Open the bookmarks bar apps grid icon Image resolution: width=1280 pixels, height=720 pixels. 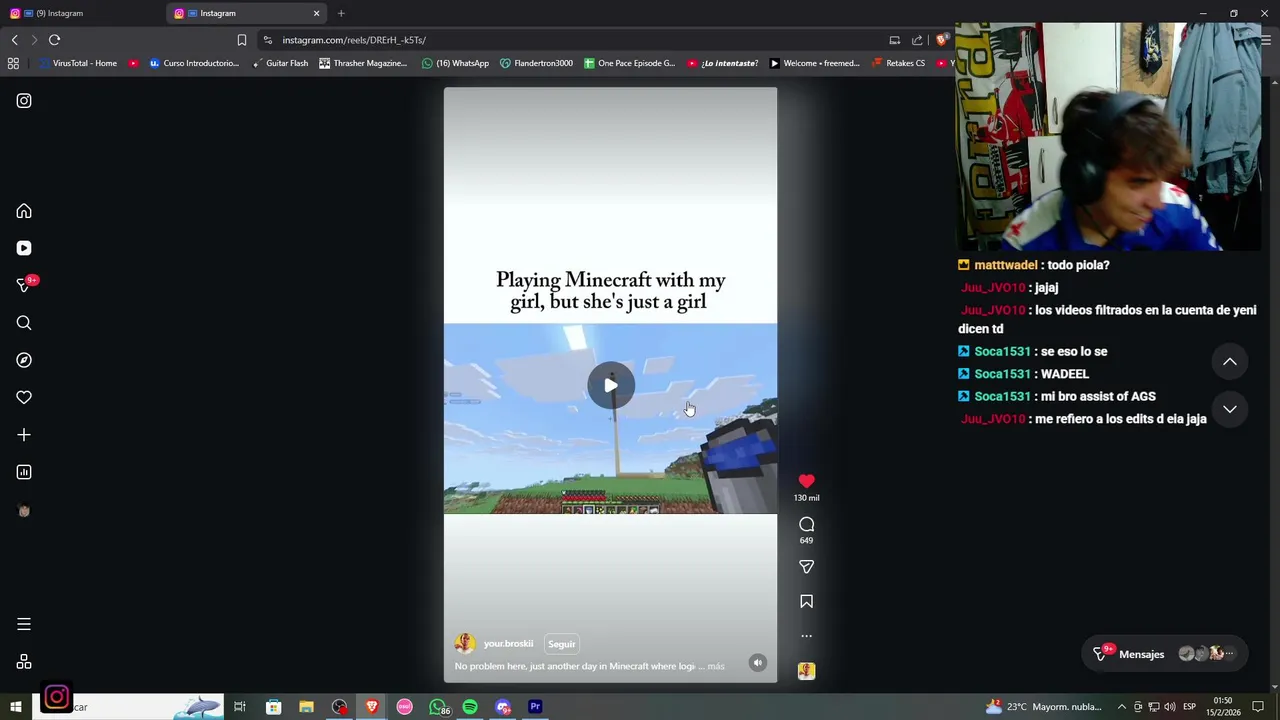coord(13,63)
